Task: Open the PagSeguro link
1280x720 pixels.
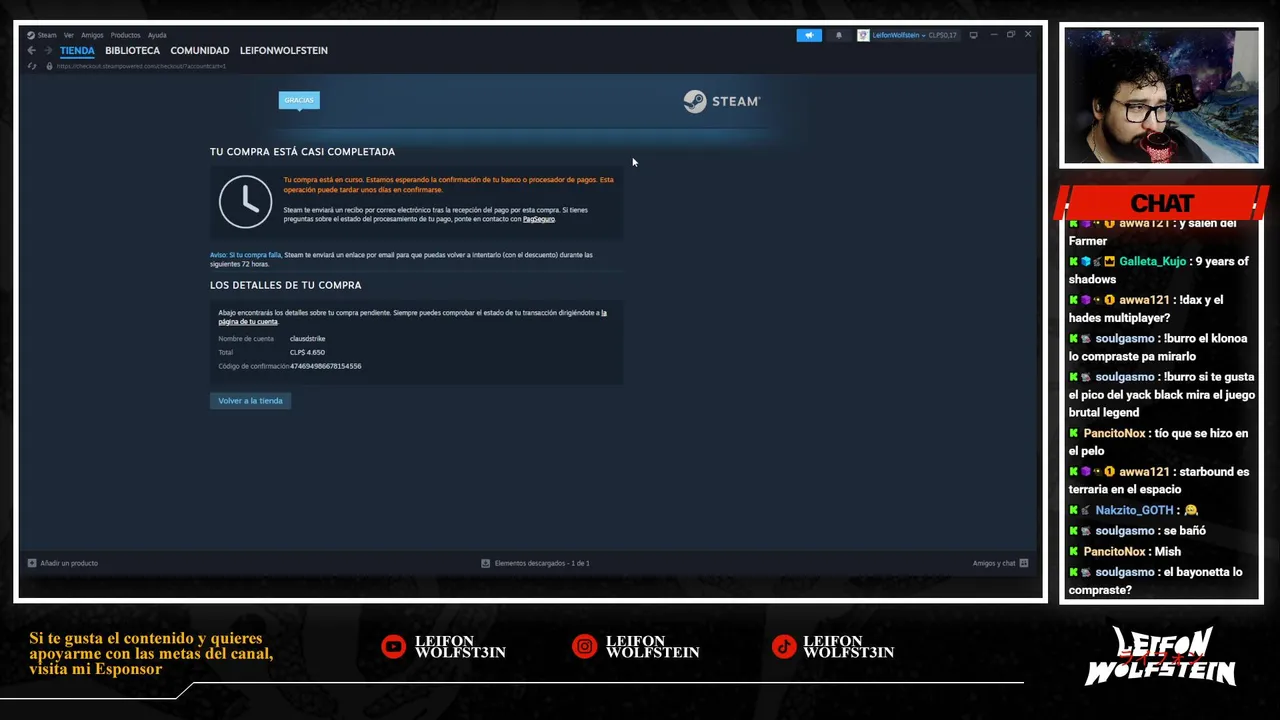Action: tap(539, 219)
